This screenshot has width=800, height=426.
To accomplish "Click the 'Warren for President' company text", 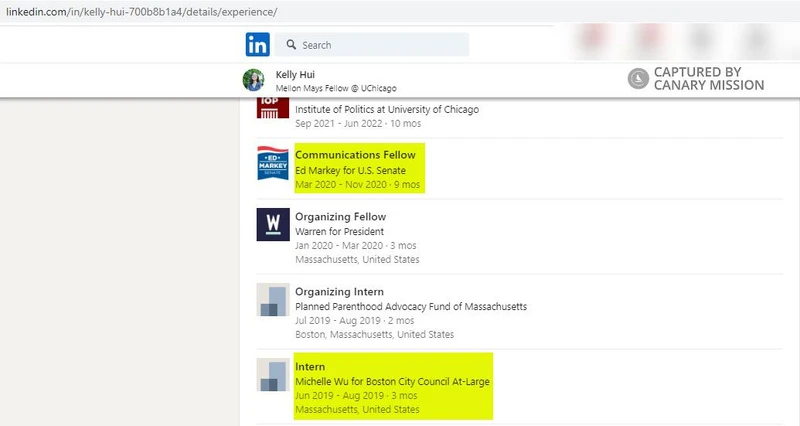I will 339,232.
